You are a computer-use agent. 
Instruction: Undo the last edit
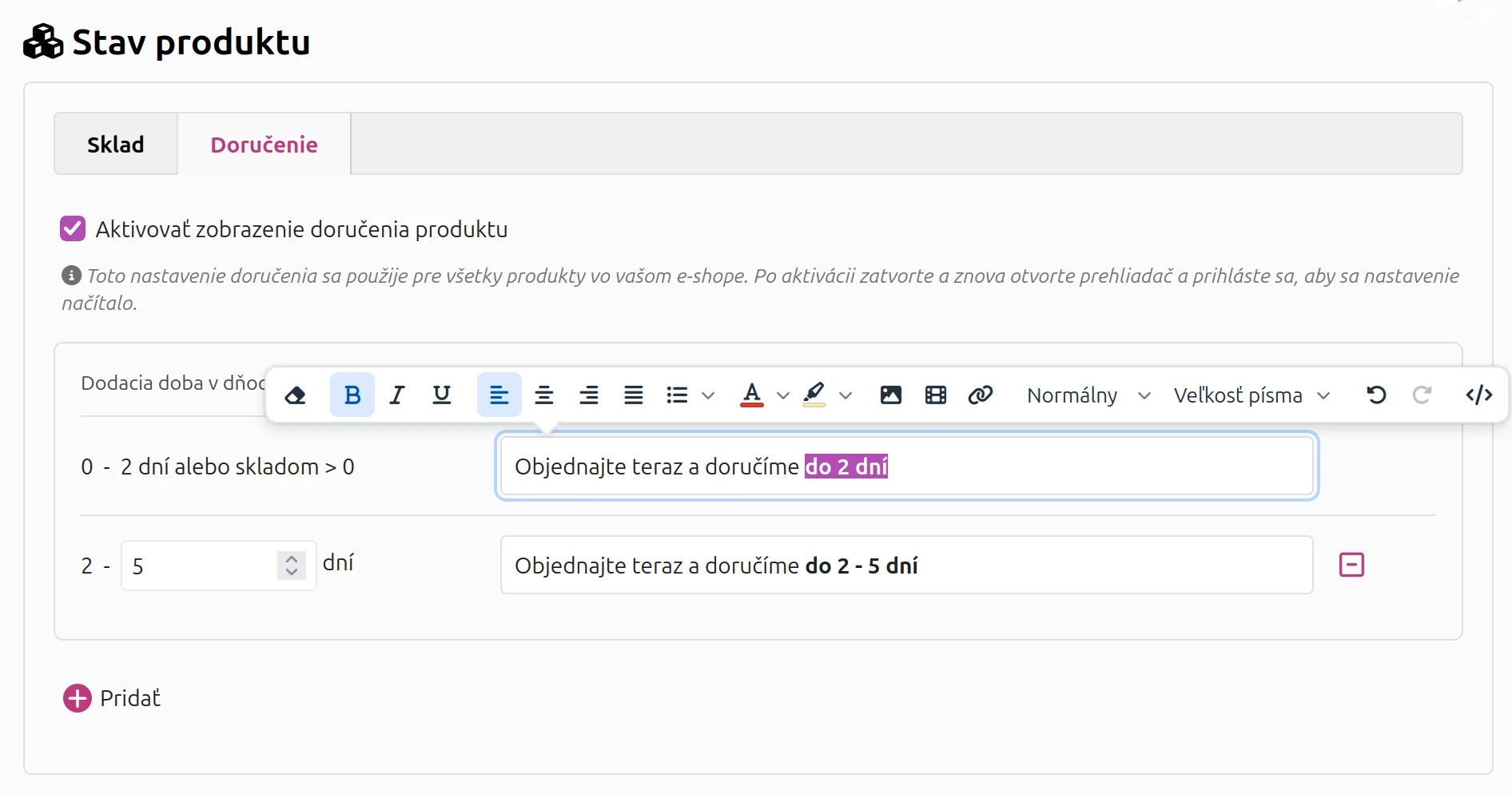tap(1377, 395)
